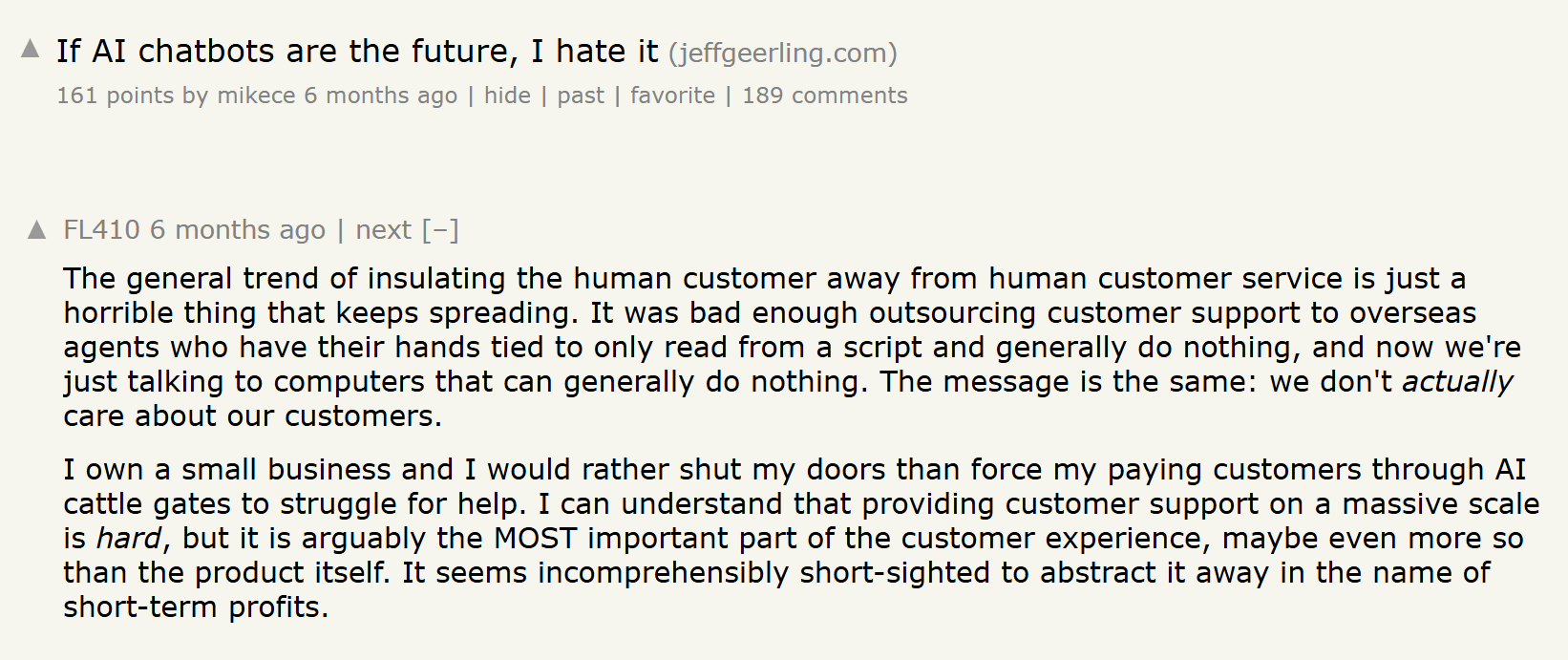Open FL410 comment's '6 months ago' permalink
1568x660 pixels.
click(x=238, y=230)
